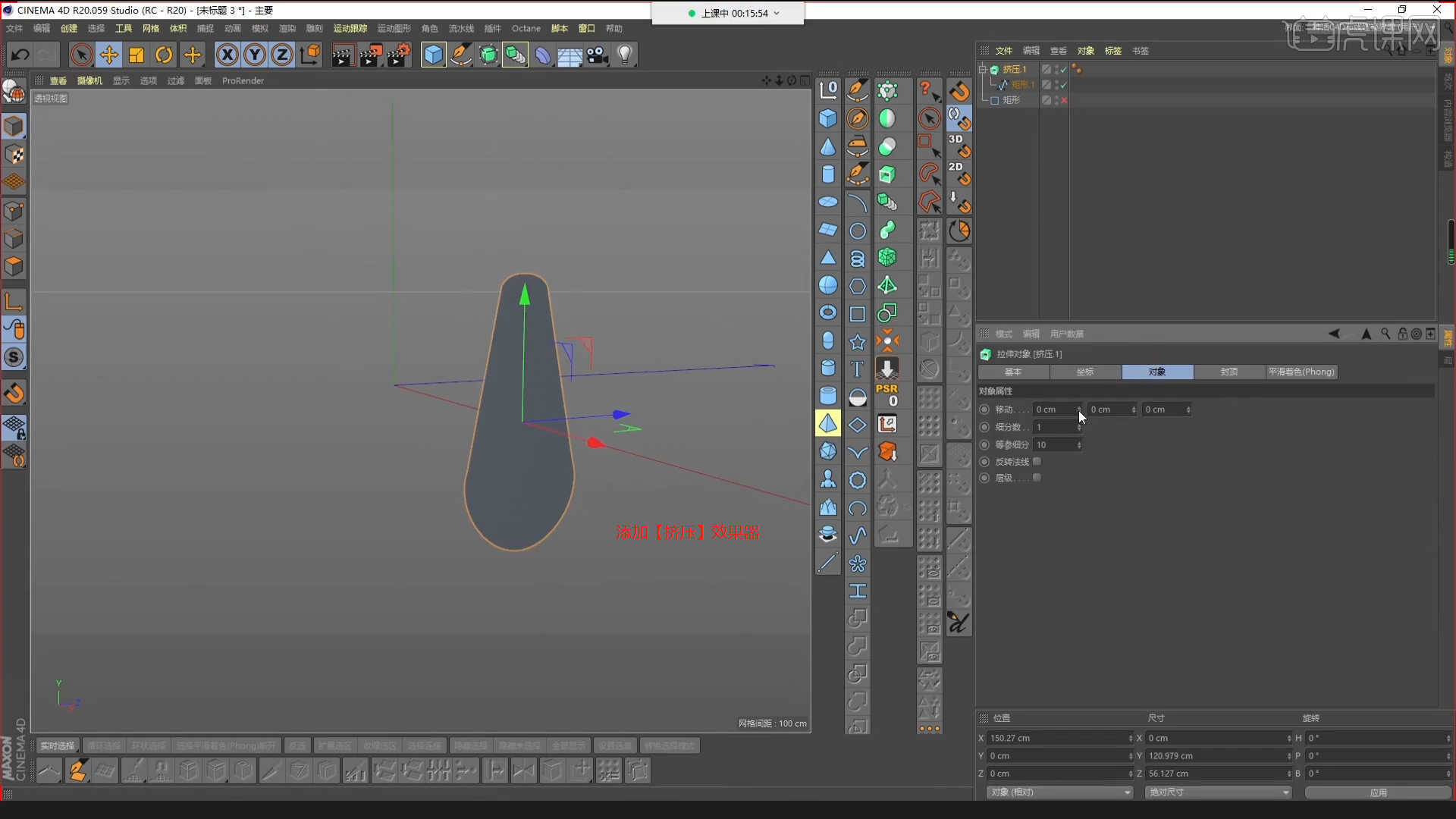Open Object Manager 标签 menu

1113,51
